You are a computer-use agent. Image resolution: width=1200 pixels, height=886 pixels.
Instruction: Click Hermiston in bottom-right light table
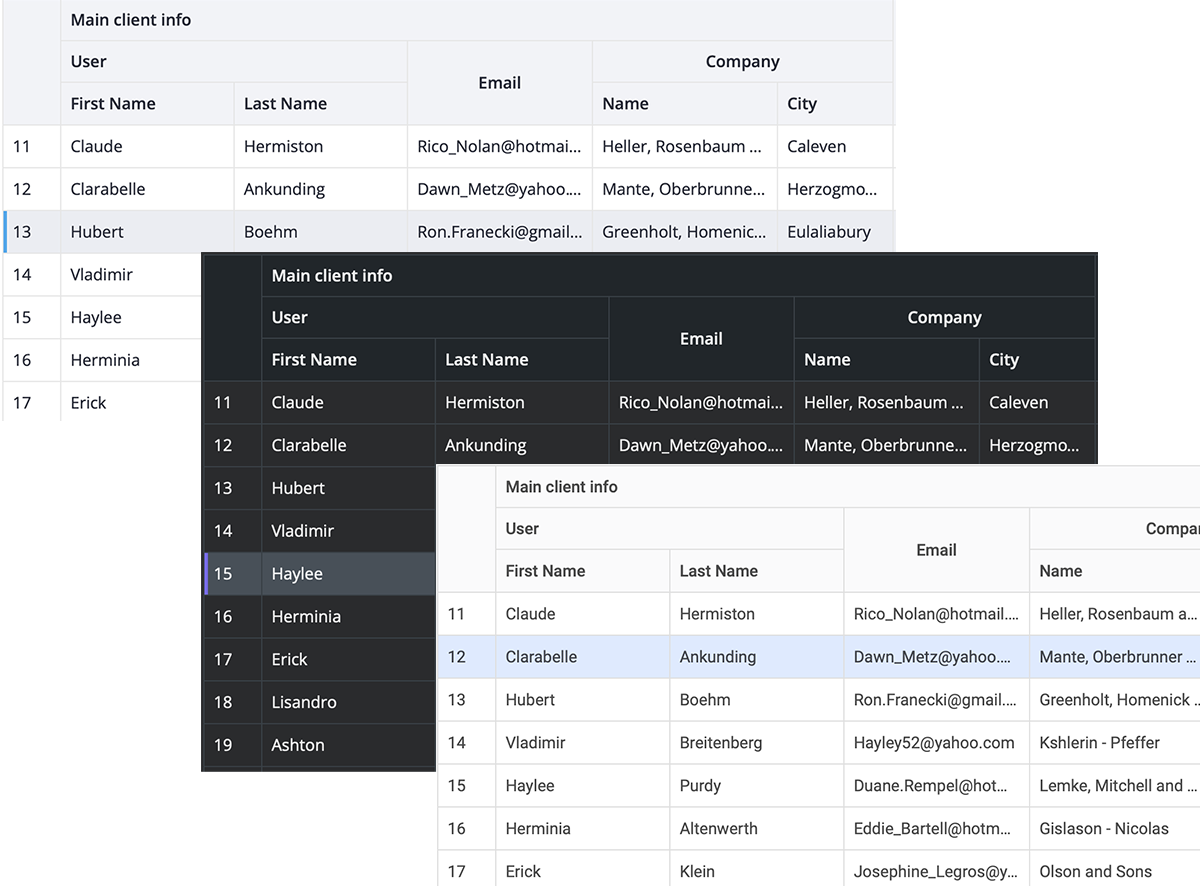[x=717, y=614]
